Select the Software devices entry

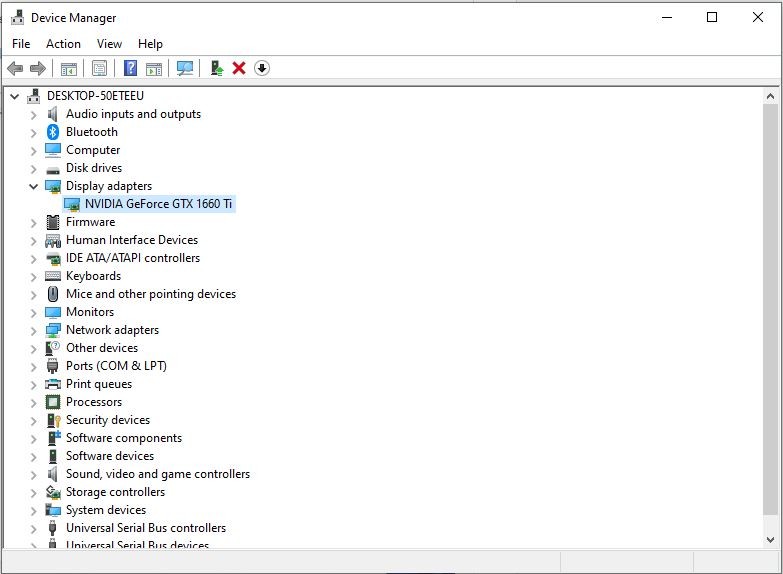coord(110,456)
